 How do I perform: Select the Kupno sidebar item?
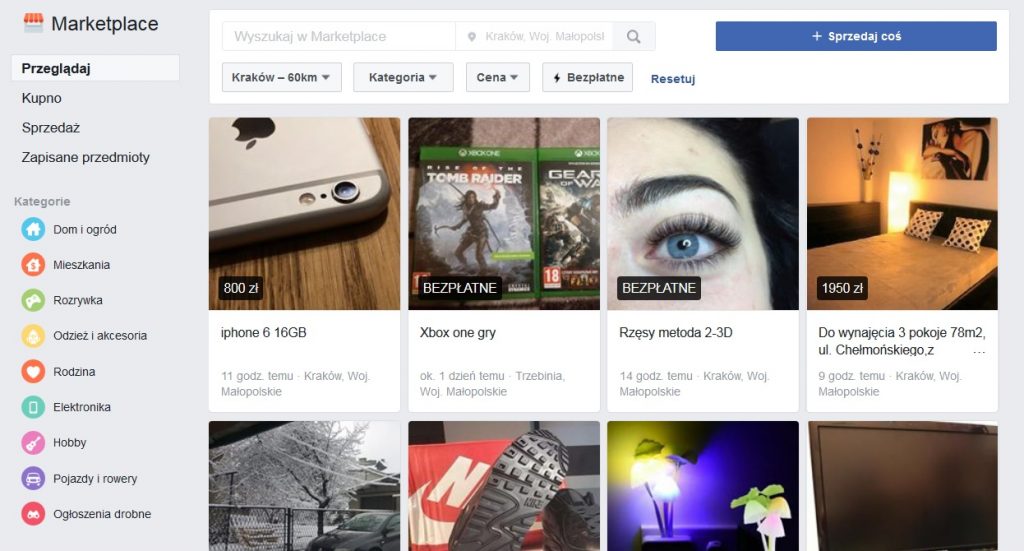click(x=42, y=98)
